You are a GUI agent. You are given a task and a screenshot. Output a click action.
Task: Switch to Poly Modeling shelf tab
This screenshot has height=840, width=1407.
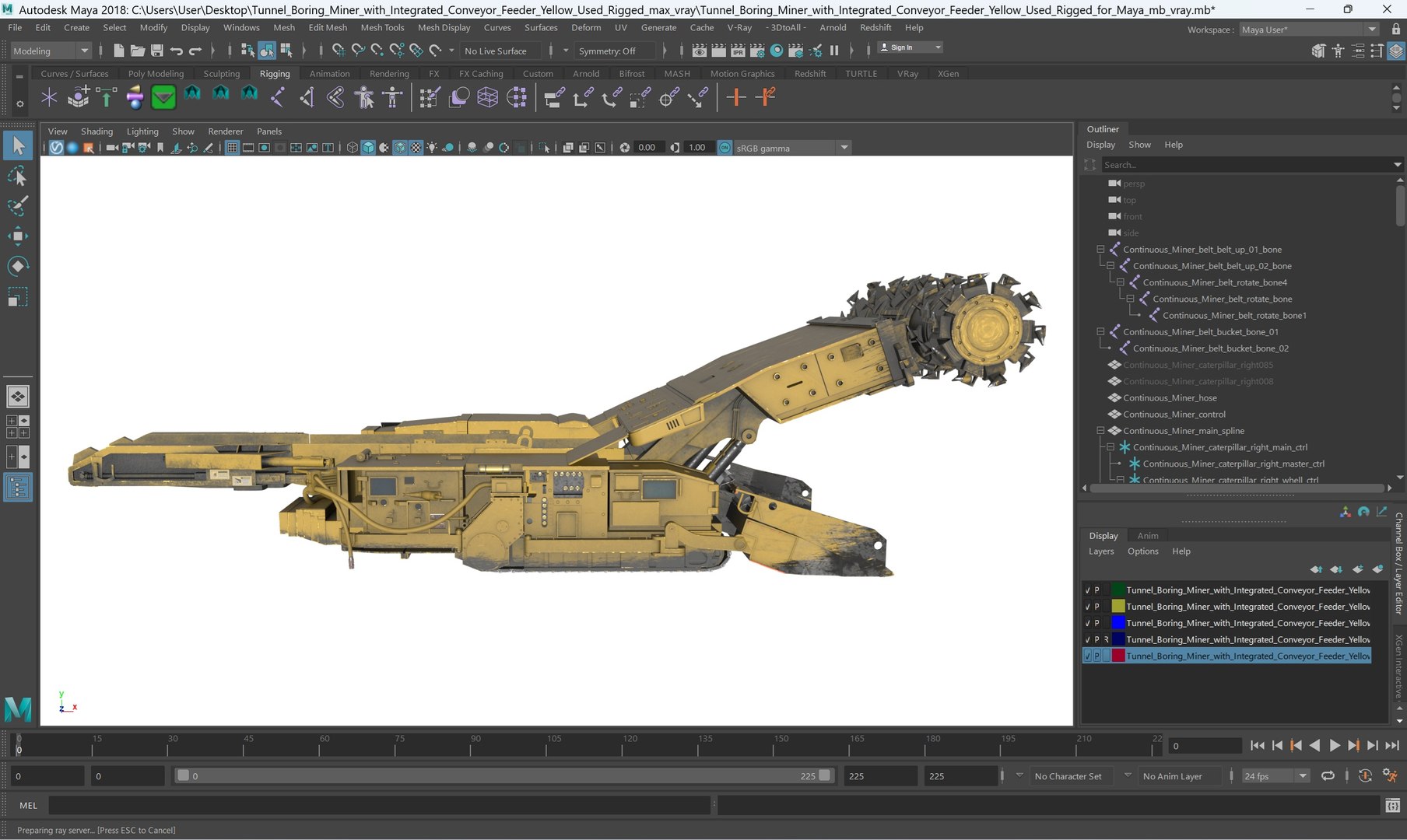tap(156, 74)
